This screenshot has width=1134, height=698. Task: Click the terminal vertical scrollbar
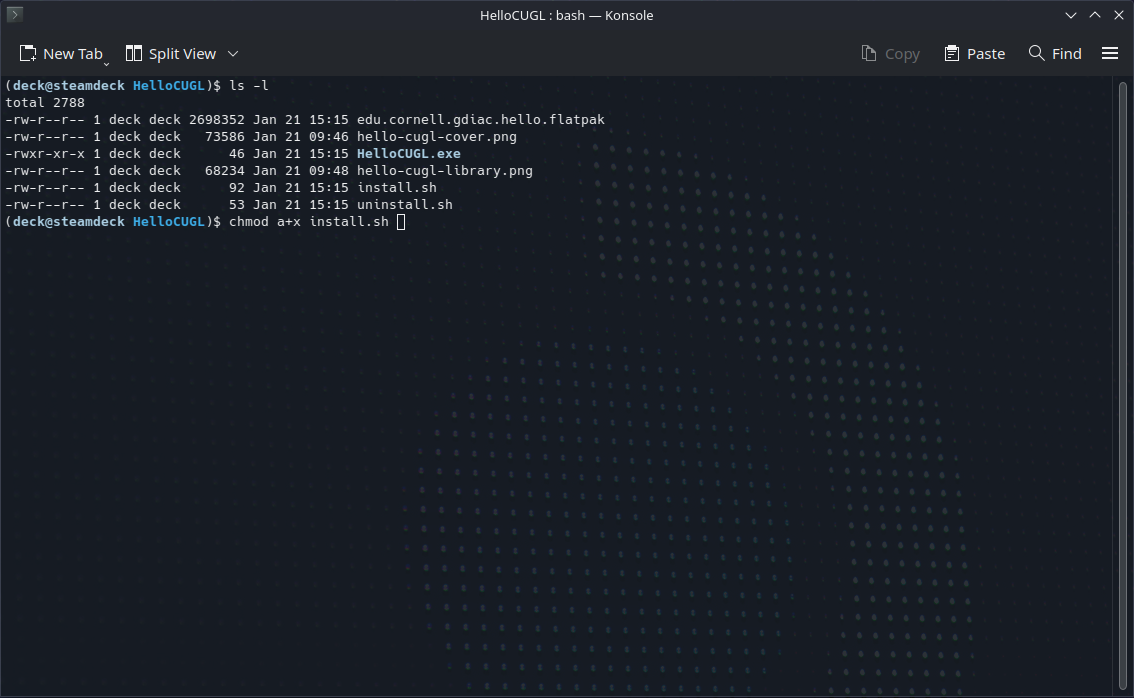pos(1123,380)
